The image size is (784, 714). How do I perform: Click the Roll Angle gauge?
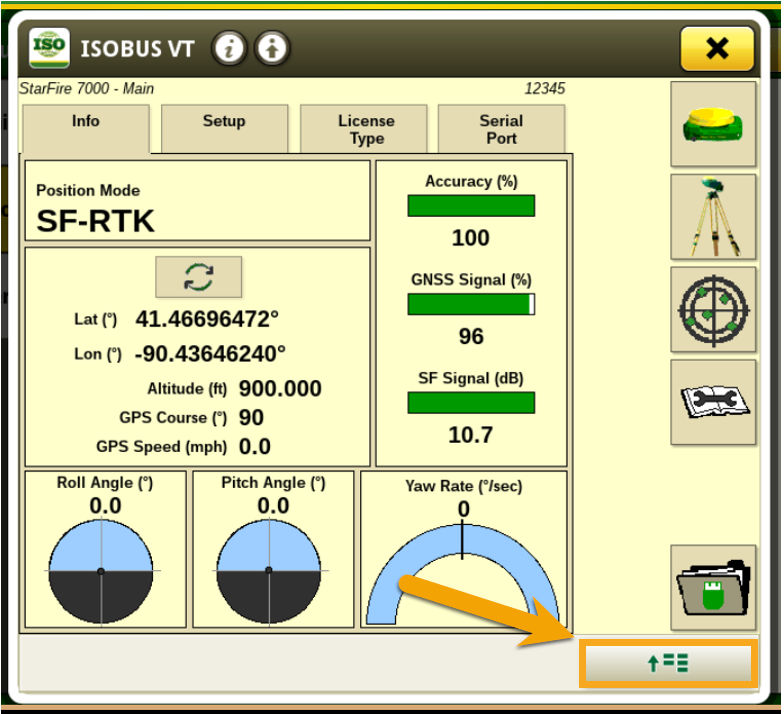tap(101, 571)
